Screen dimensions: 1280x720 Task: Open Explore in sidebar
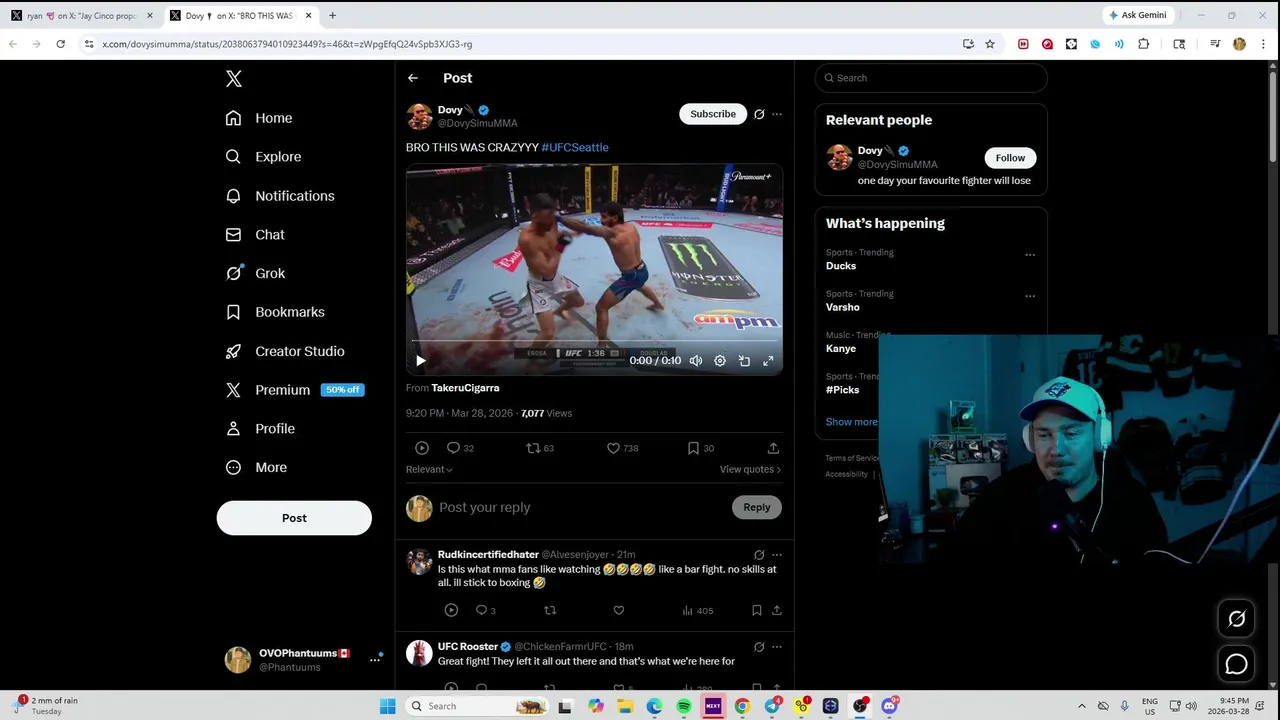tap(263, 157)
